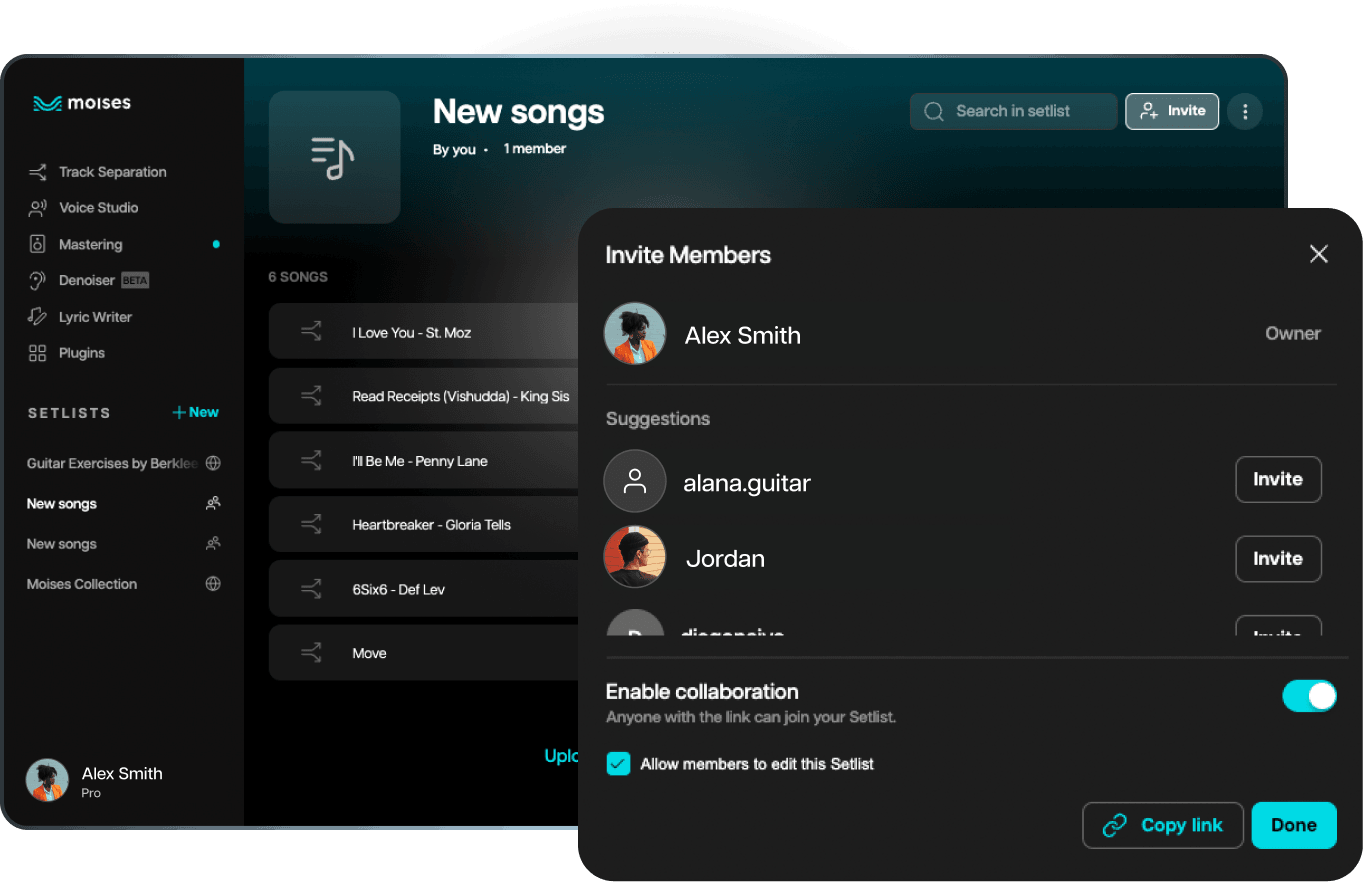Toggle the Enable collaboration switch

tap(1308, 696)
